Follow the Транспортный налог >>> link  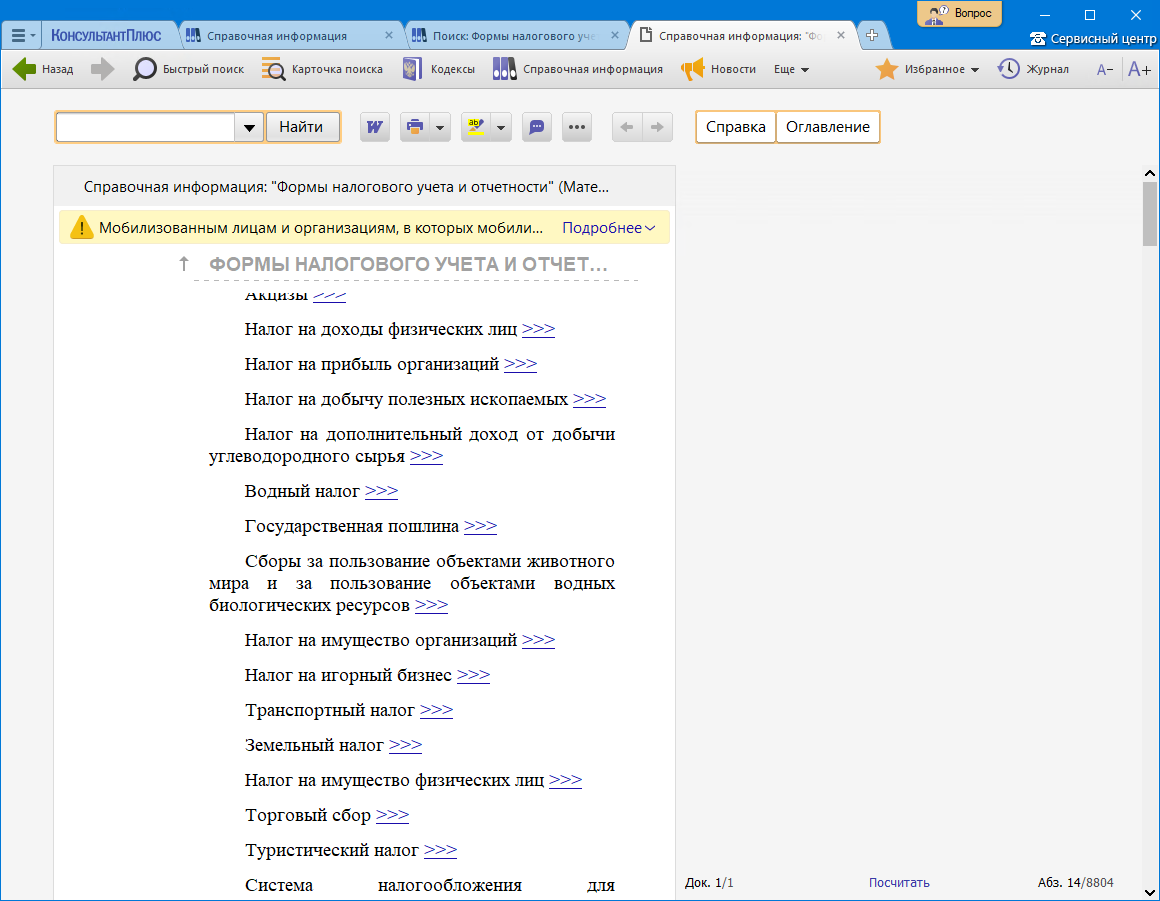click(x=436, y=710)
